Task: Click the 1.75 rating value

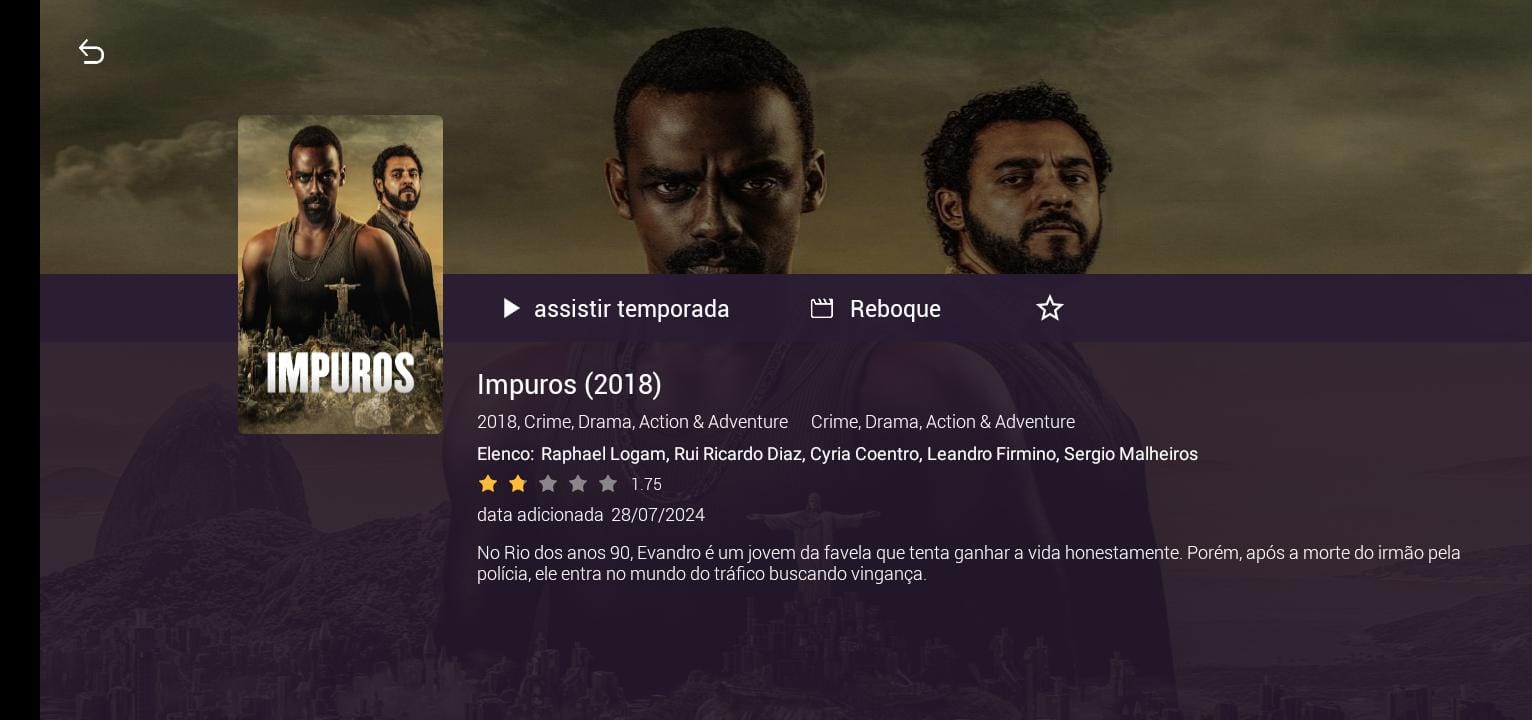Action: point(646,485)
